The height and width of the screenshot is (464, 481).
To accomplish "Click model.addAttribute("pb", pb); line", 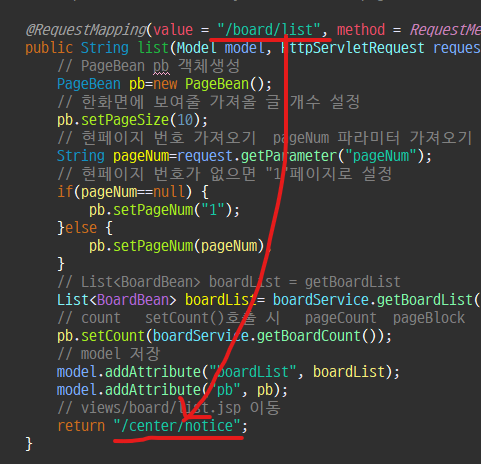I will 172,390.
